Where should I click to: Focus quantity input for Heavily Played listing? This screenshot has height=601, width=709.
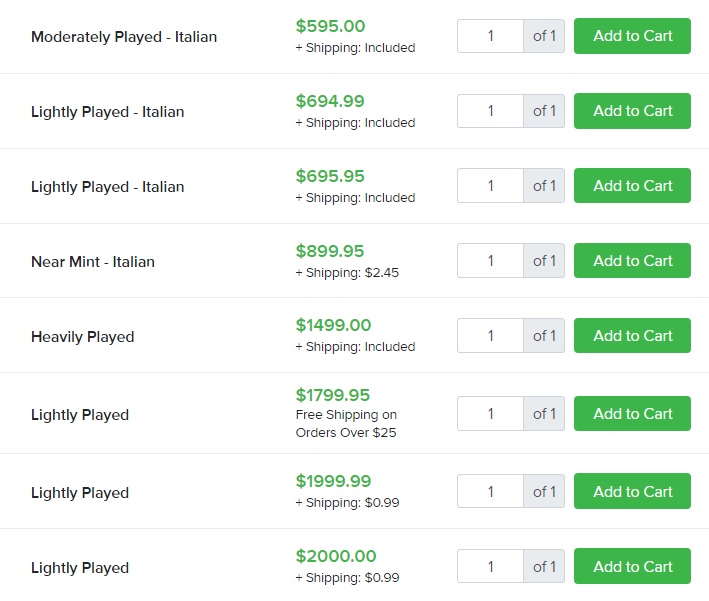coord(491,336)
